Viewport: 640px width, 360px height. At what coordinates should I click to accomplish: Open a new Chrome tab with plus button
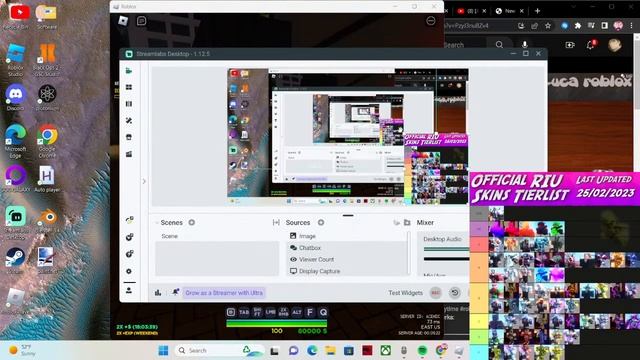click(538, 11)
